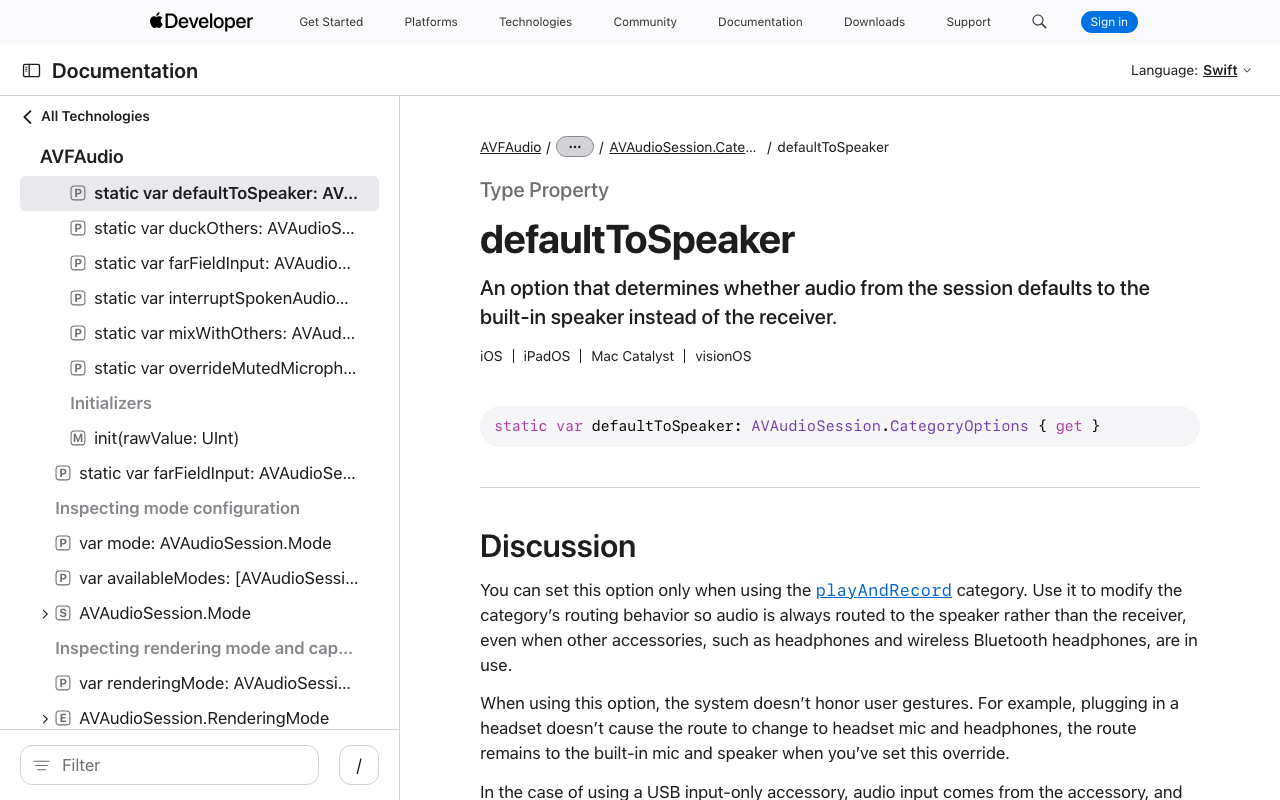This screenshot has width=1280, height=800.
Task: Click the P icon beside var mode
Action: tap(62, 543)
